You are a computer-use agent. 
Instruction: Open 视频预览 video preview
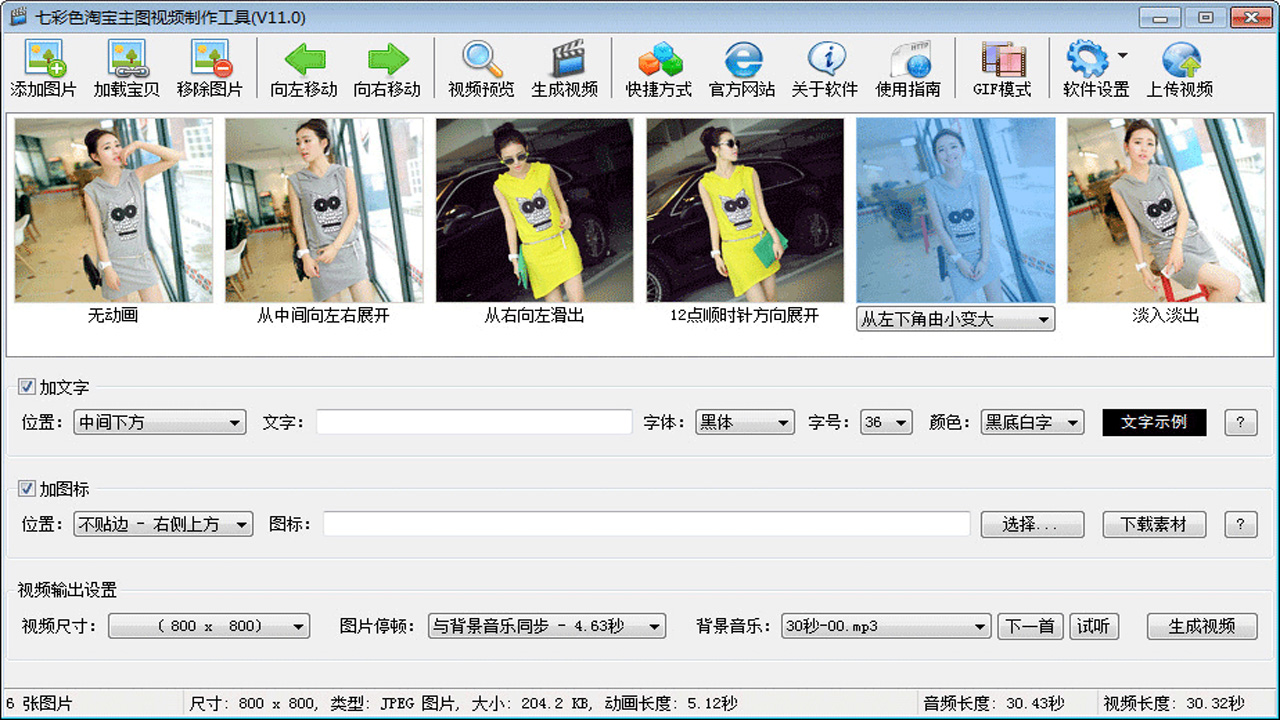pyautogui.click(x=480, y=68)
